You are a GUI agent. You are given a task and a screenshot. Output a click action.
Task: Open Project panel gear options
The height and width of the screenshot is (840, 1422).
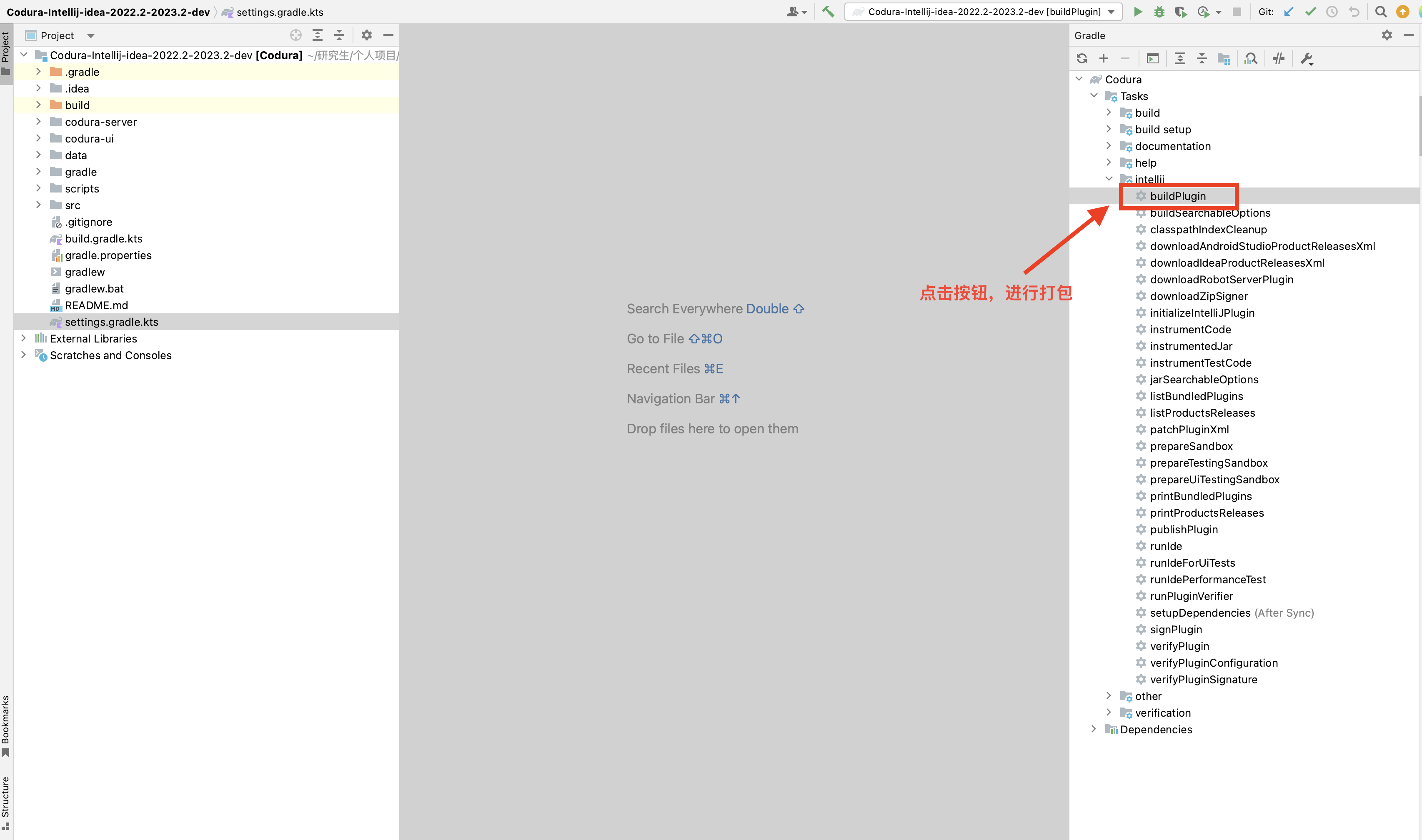click(367, 35)
